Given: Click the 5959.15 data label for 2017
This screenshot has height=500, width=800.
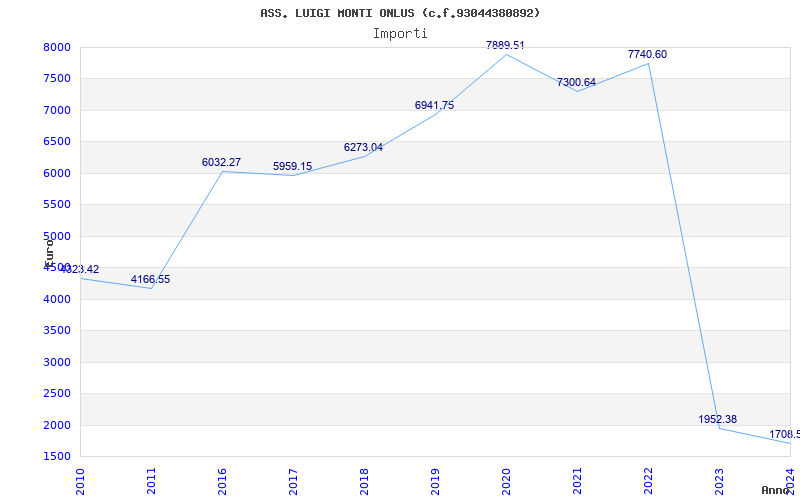Looking at the screenshot, I should (292, 166).
